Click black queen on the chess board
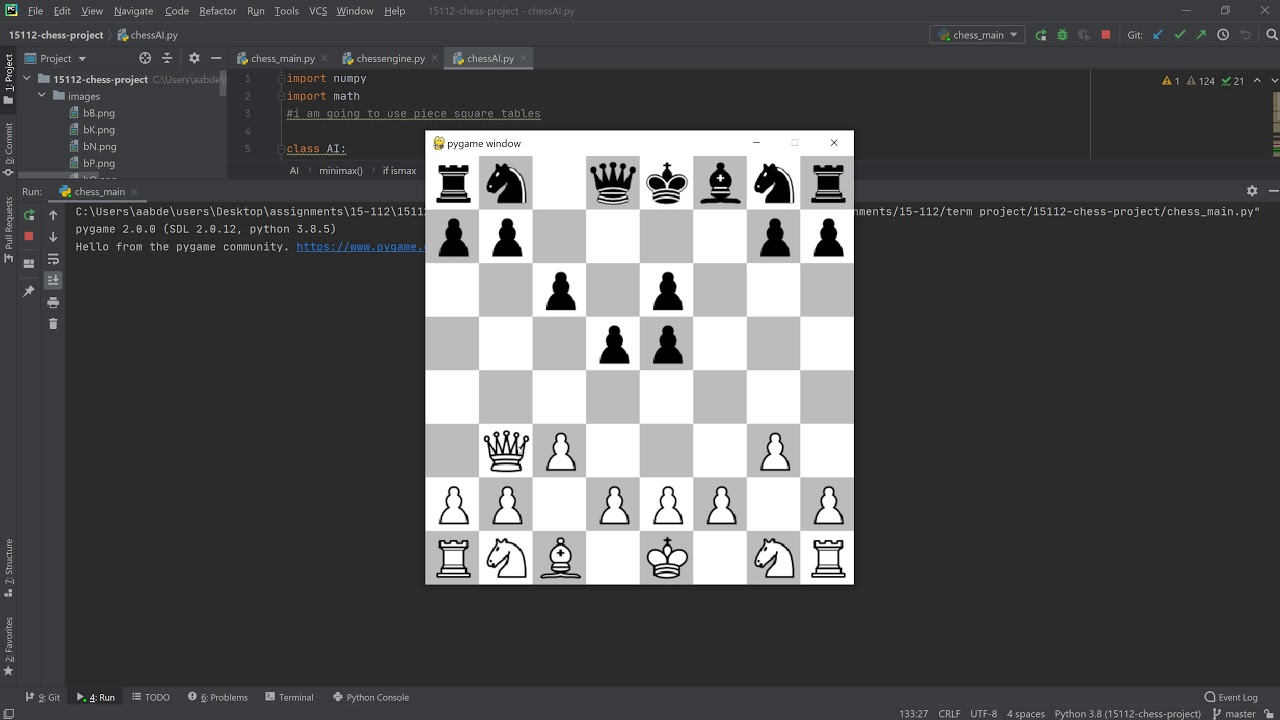The width and height of the screenshot is (1280, 720). pos(613,183)
